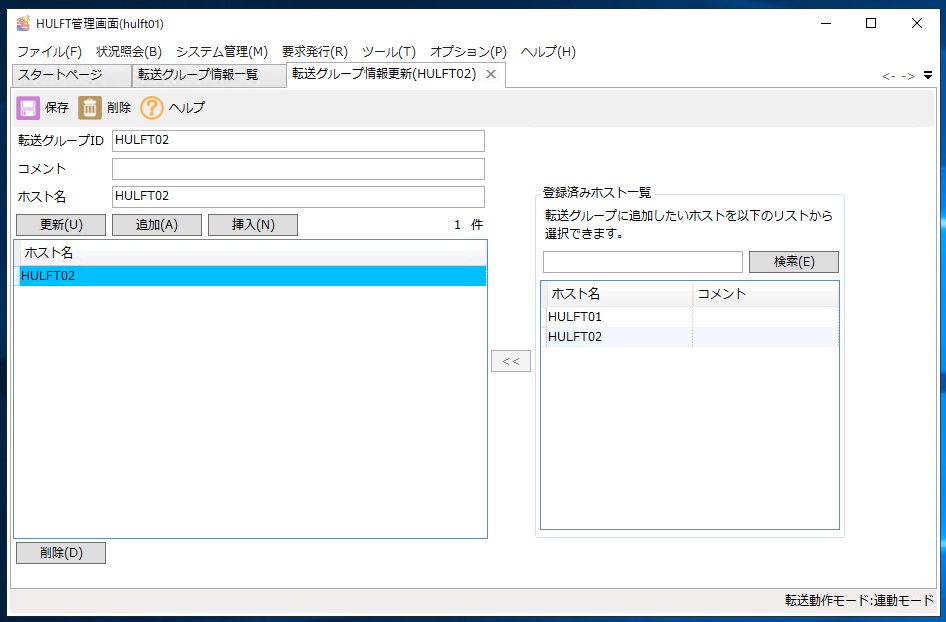Click the 更新(U) button
946x622 pixels.
(x=61, y=225)
